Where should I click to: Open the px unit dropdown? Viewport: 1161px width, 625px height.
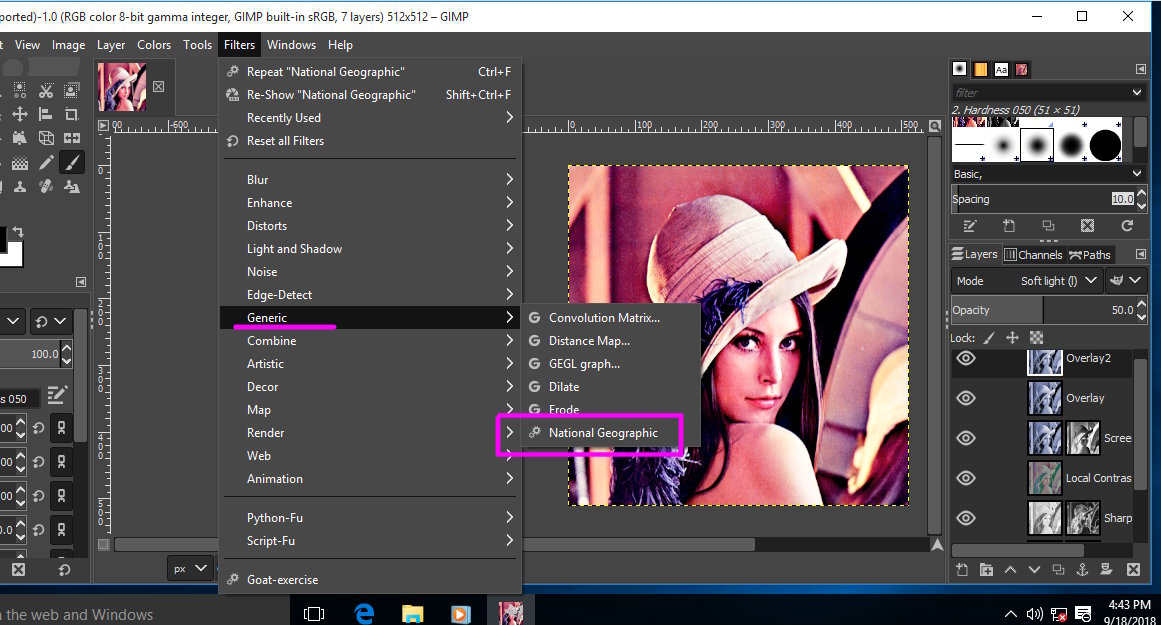(x=190, y=569)
